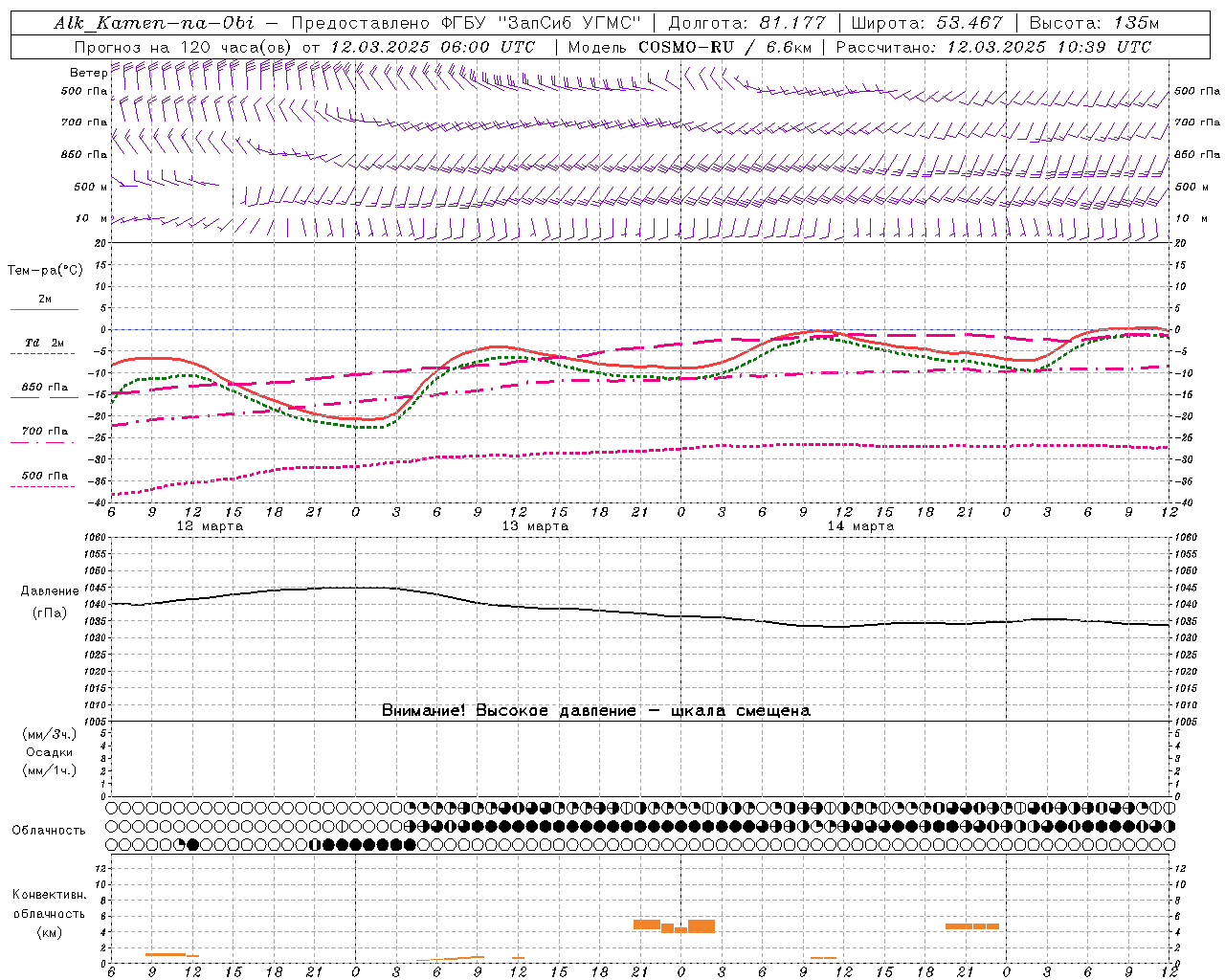Click the Ветер wind section label
Image resolution: width=1225 pixels, height=980 pixels.
pyautogui.click(x=88, y=73)
